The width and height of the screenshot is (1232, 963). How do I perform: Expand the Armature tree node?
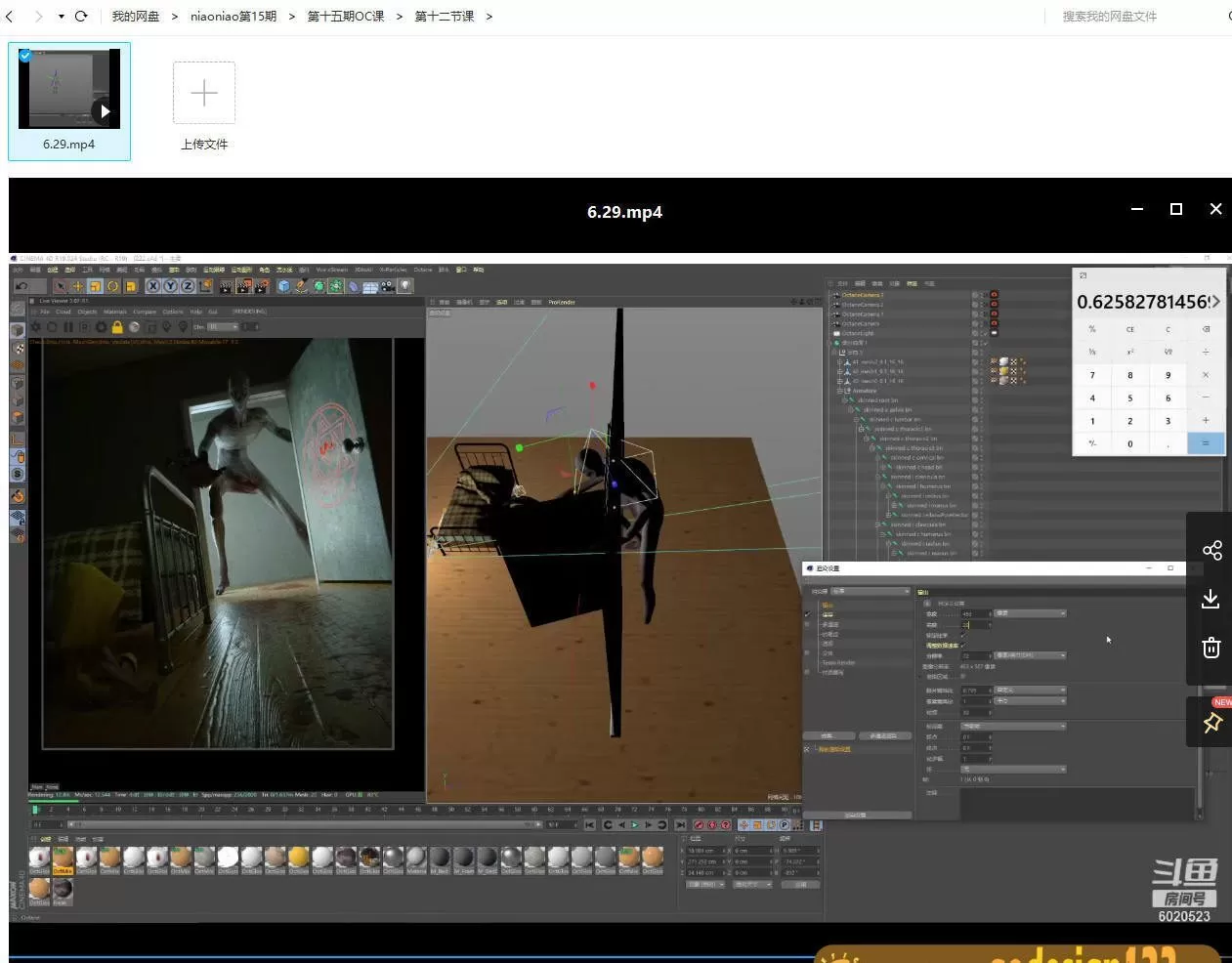click(839, 391)
